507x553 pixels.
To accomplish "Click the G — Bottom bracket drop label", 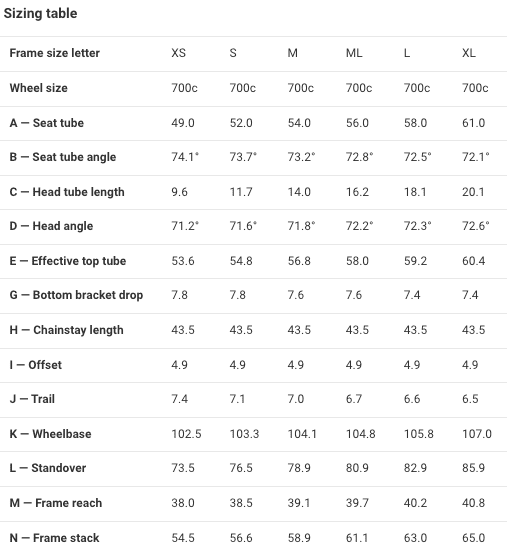I will click(x=77, y=295).
